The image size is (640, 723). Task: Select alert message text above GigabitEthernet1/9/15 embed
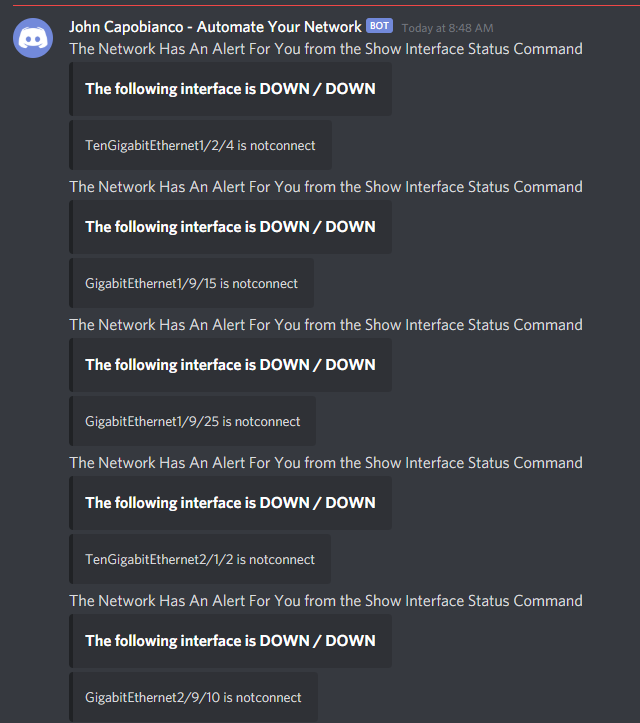click(326, 187)
